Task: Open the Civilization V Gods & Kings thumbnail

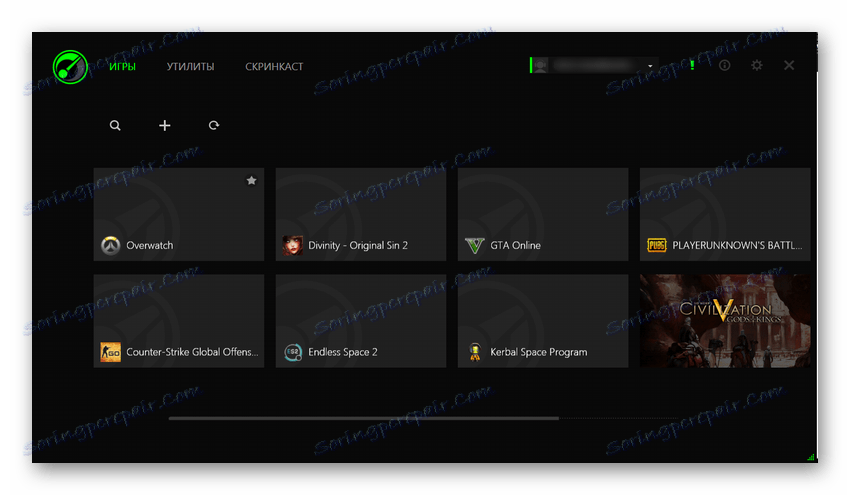Action: (x=725, y=321)
